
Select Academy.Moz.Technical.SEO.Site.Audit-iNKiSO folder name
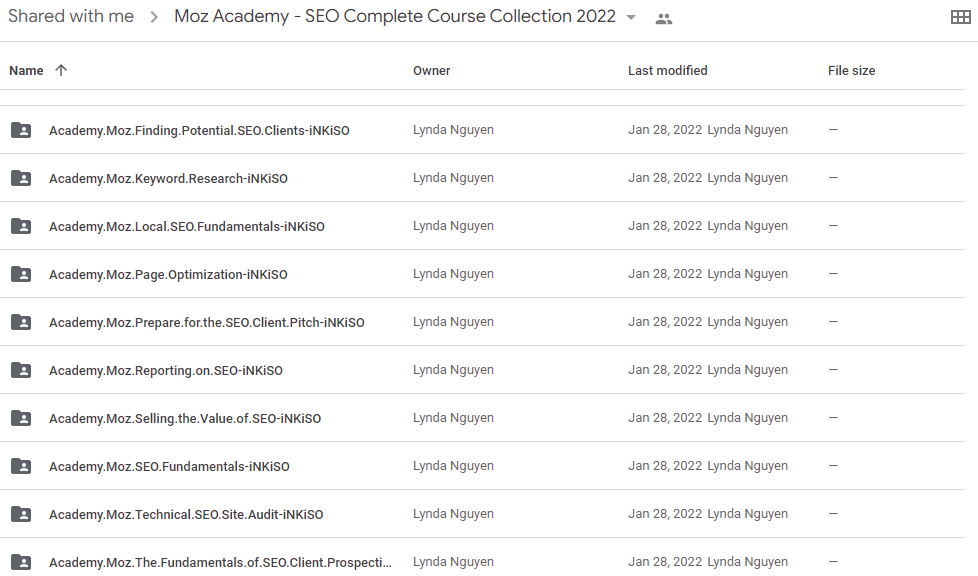tap(186, 515)
